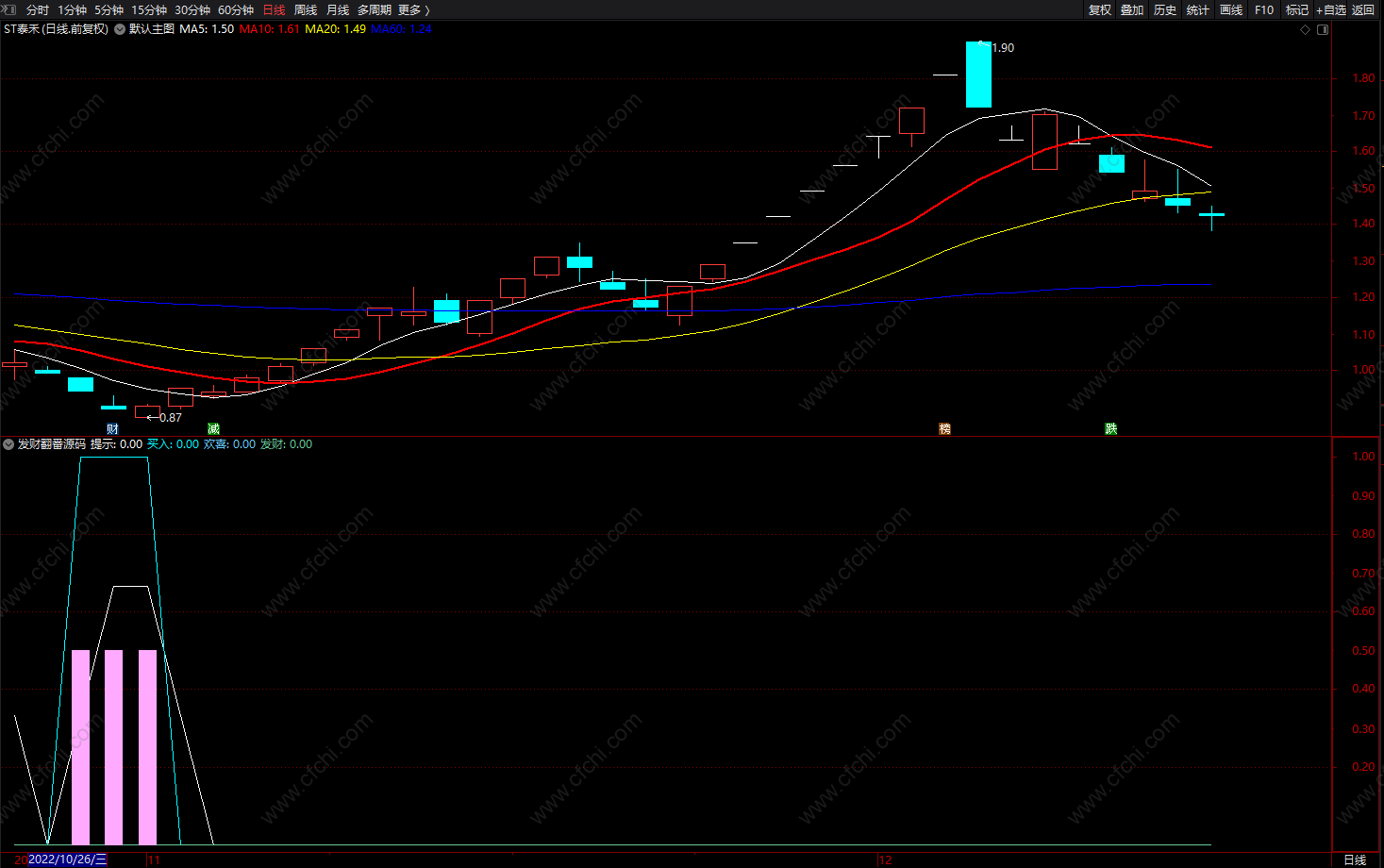Viewport: 1384px width, 868px height.
Task: Click the 财 event marker
Action: 113,429
